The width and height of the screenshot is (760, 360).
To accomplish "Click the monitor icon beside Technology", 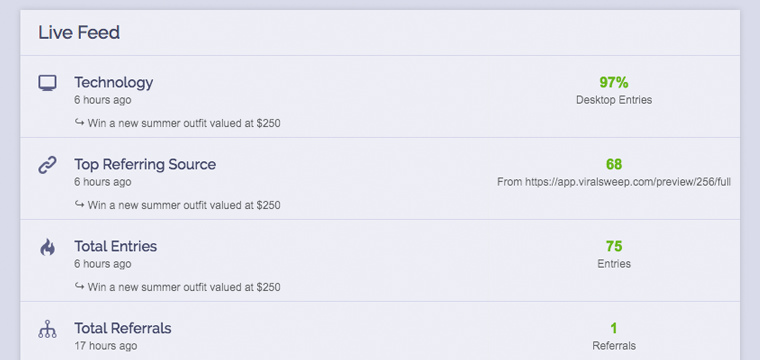I will click(48, 83).
